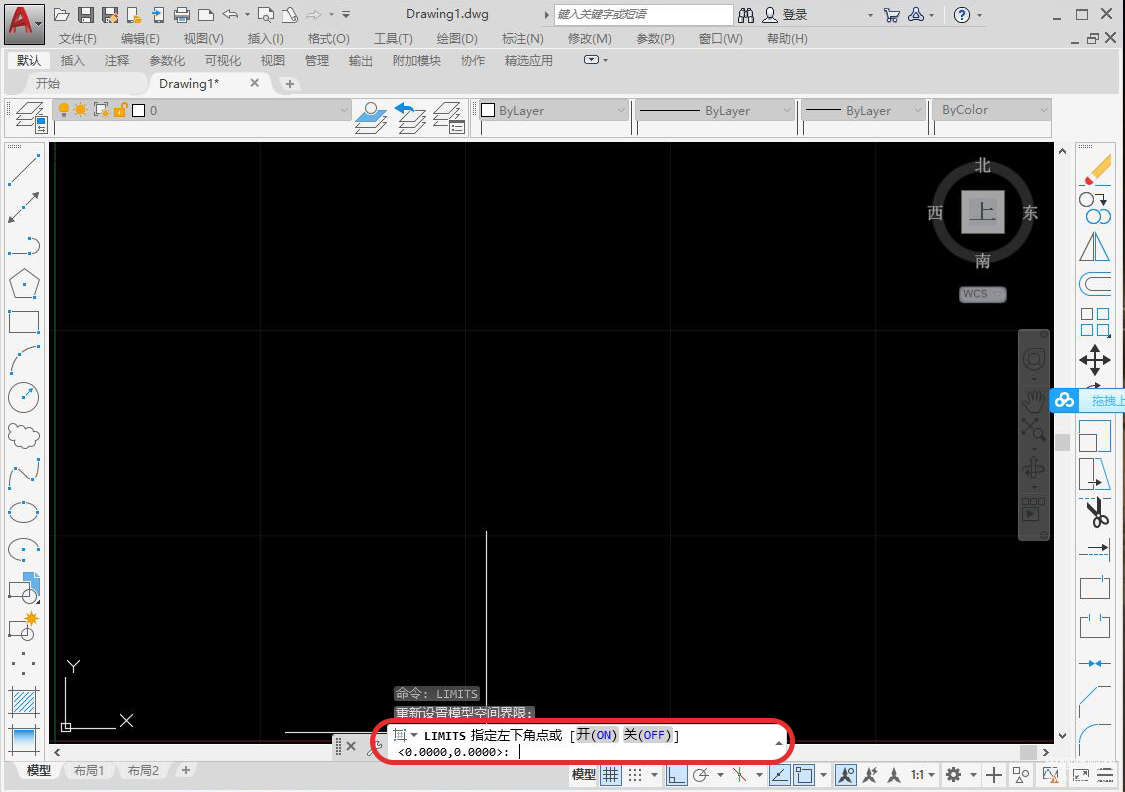
Task: Click the Layer Previous icon
Action: click(410, 117)
